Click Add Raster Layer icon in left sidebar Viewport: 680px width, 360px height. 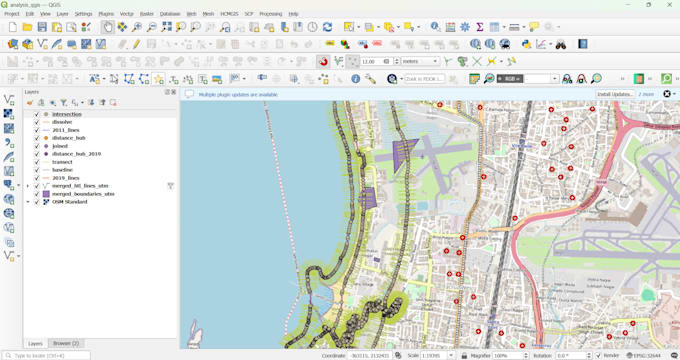pos(9,114)
